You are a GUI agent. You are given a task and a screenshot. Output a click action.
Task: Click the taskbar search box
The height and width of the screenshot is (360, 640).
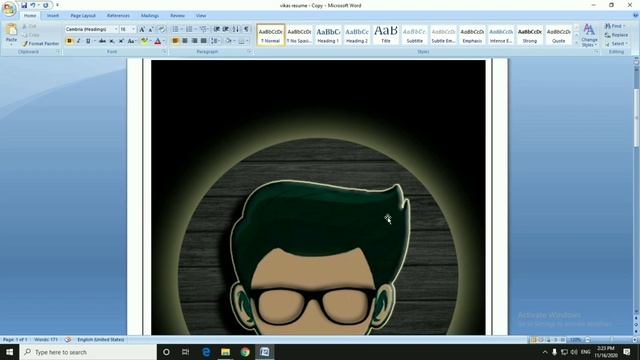(88, 352)
